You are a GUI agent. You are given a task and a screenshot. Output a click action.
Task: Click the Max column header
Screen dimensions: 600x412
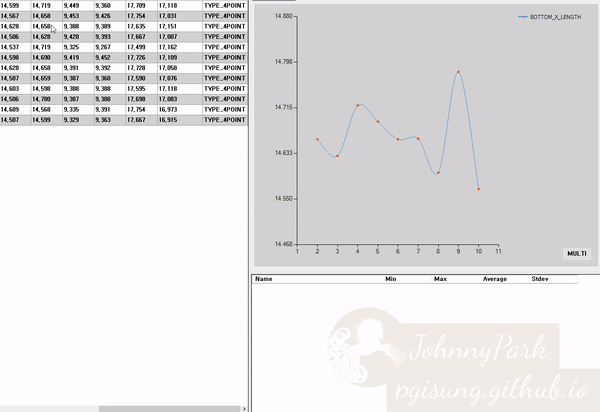coord(456,279)
